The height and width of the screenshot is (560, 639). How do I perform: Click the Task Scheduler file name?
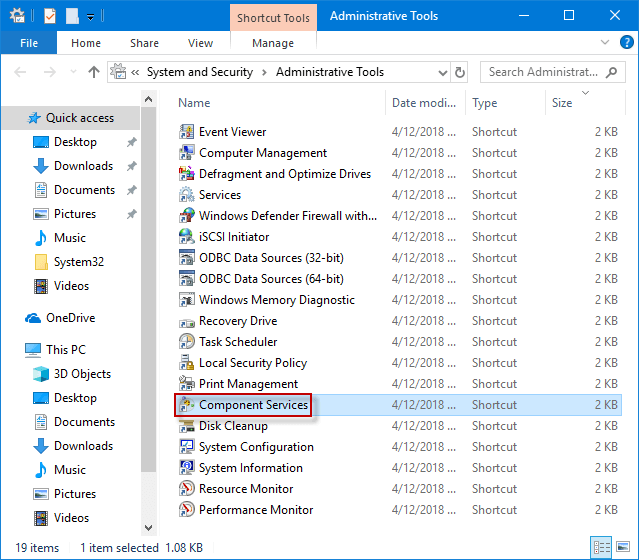click(238, 342)
